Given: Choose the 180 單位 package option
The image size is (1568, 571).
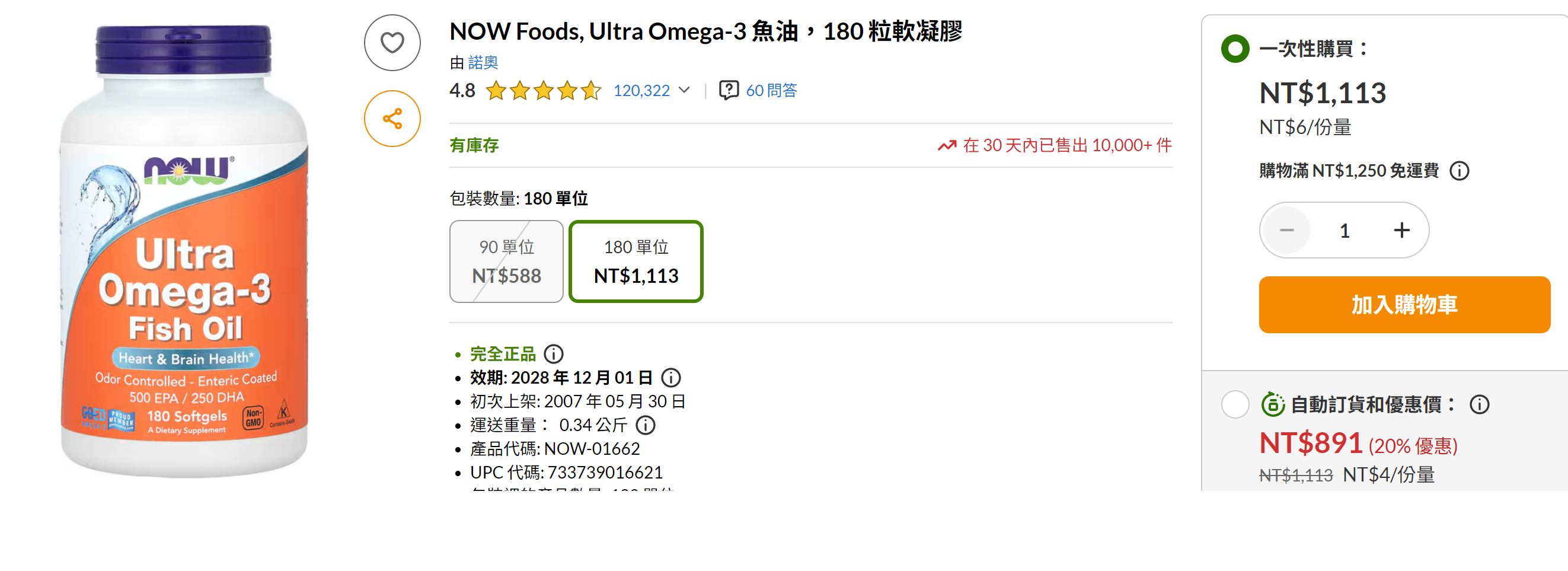Looking at the screenshot, I should (x=635, y=261).
